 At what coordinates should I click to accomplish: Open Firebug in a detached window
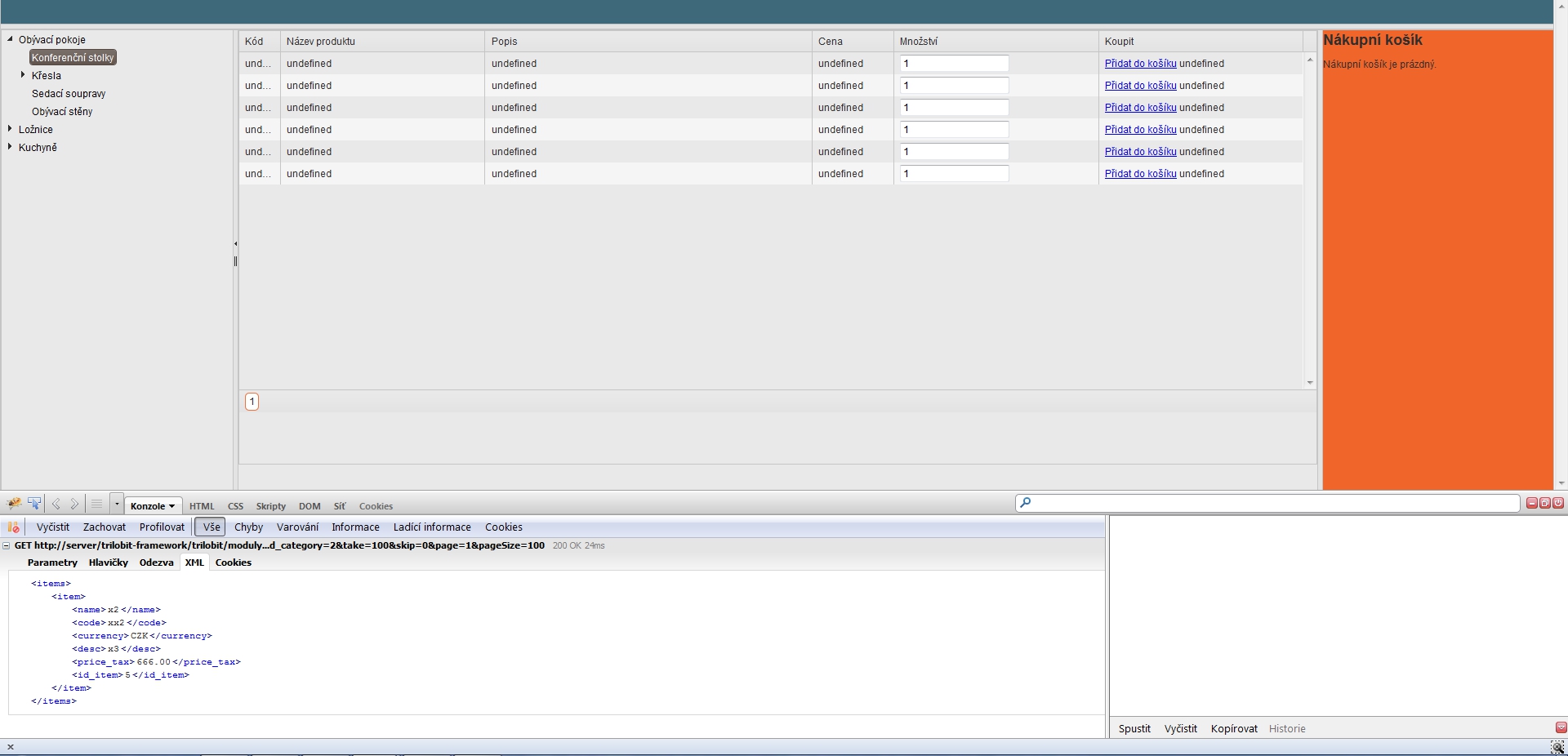(1545, 503)
